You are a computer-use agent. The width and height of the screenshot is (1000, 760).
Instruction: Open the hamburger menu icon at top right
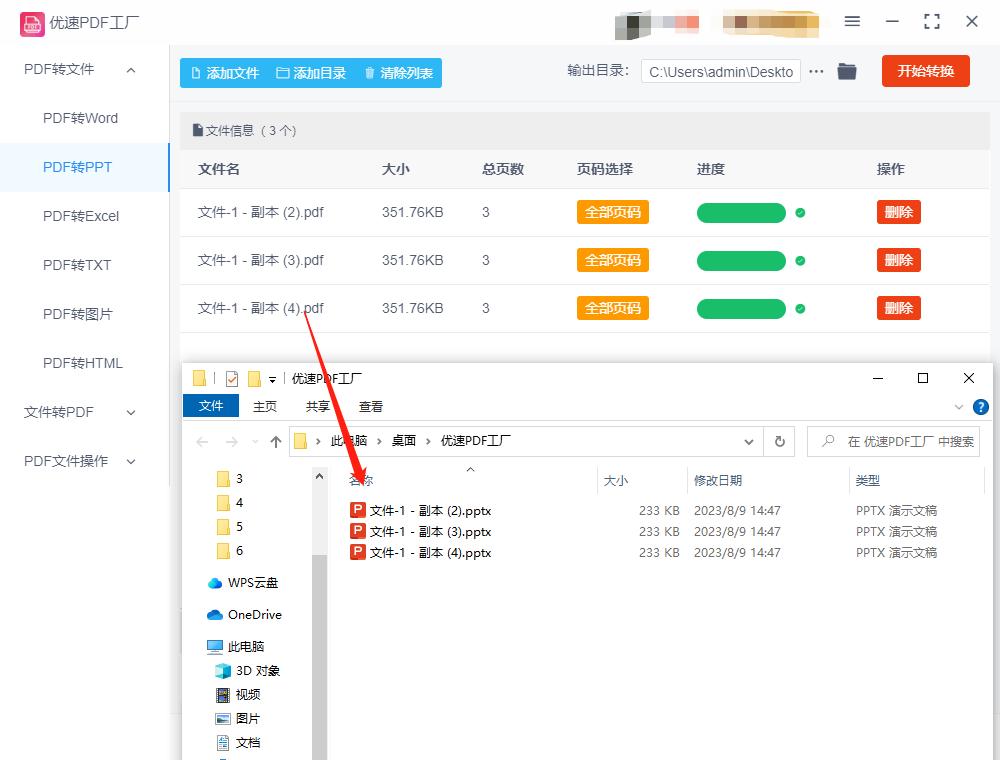click(852, 20)
